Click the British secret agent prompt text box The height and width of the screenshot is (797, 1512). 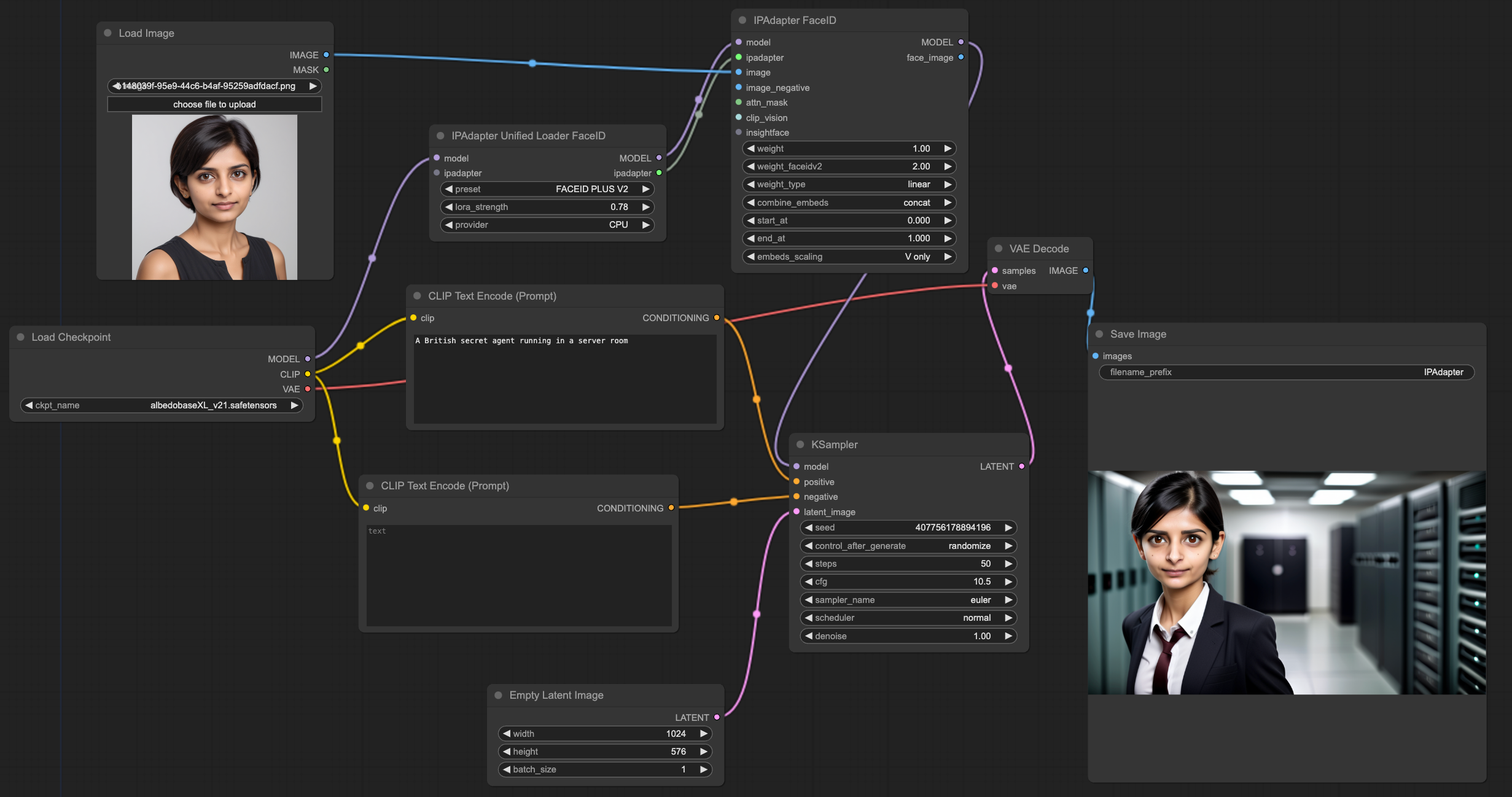point(565,378)
